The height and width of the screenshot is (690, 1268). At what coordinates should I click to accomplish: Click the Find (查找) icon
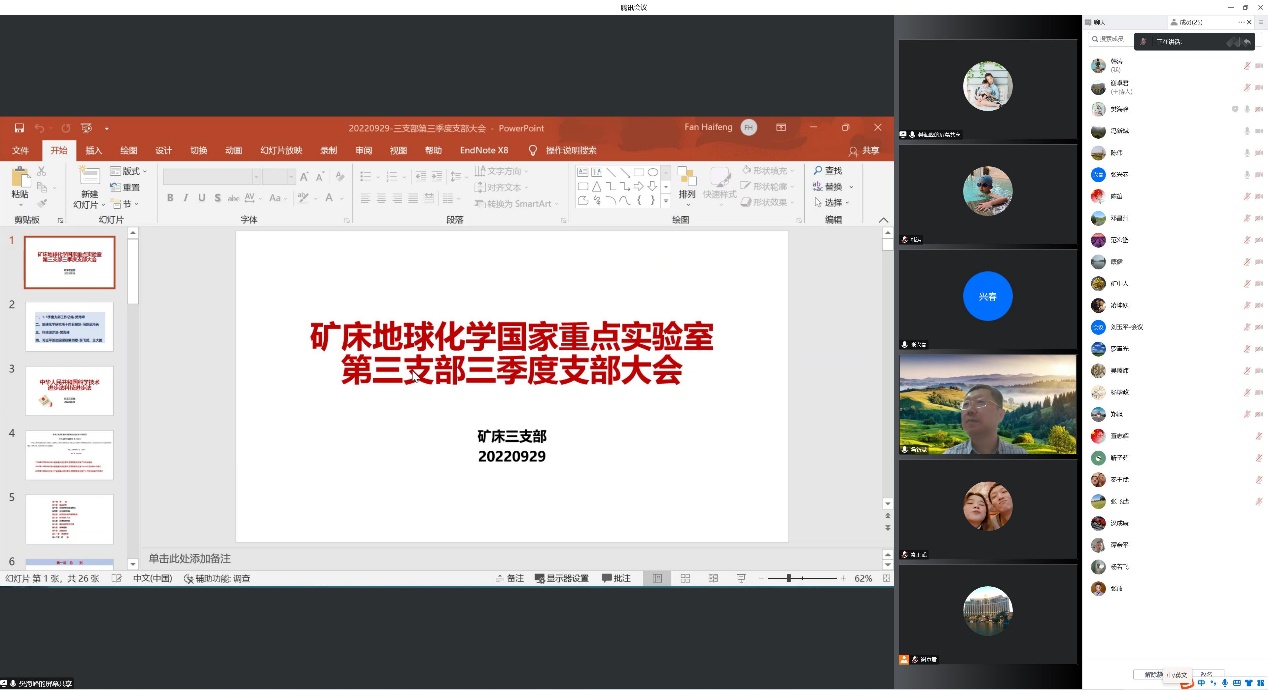pyautogui.click(x=827, y=171)
